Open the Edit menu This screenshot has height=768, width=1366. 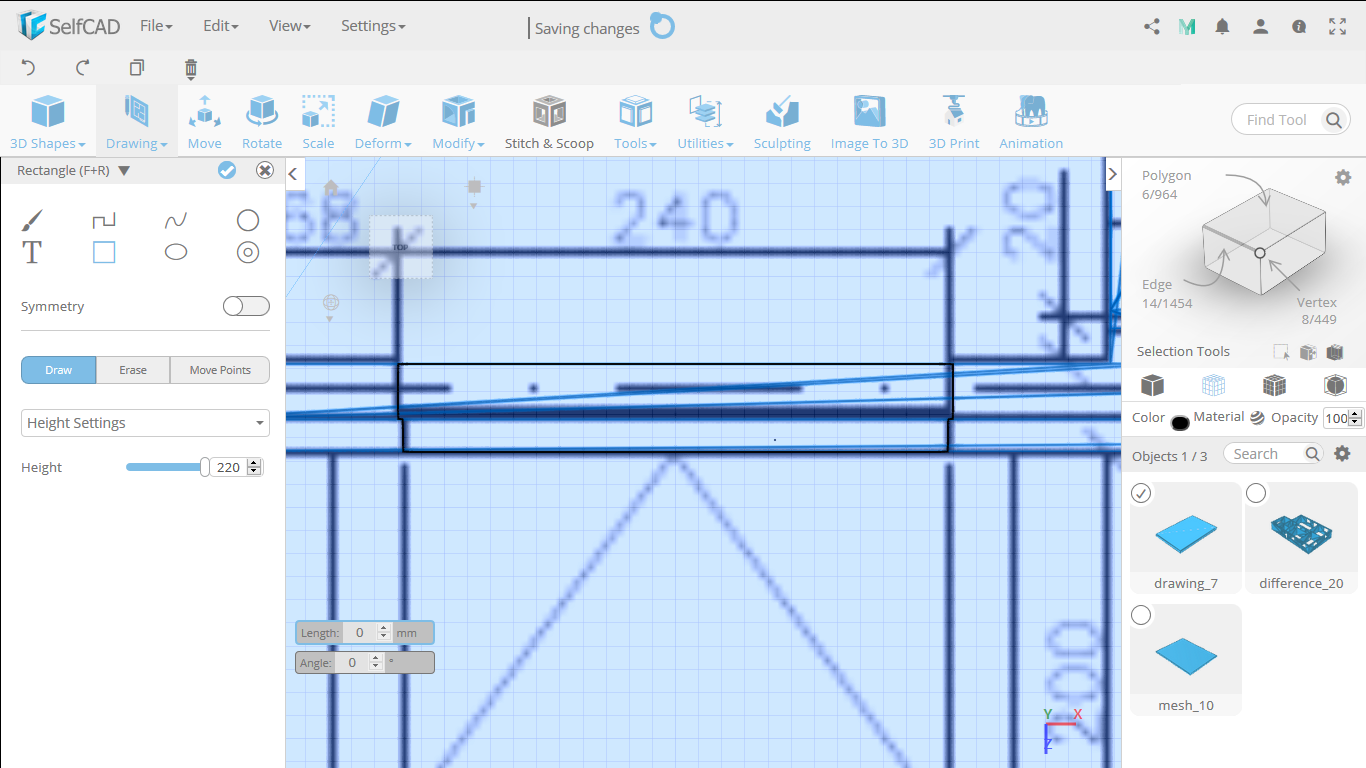220,26
